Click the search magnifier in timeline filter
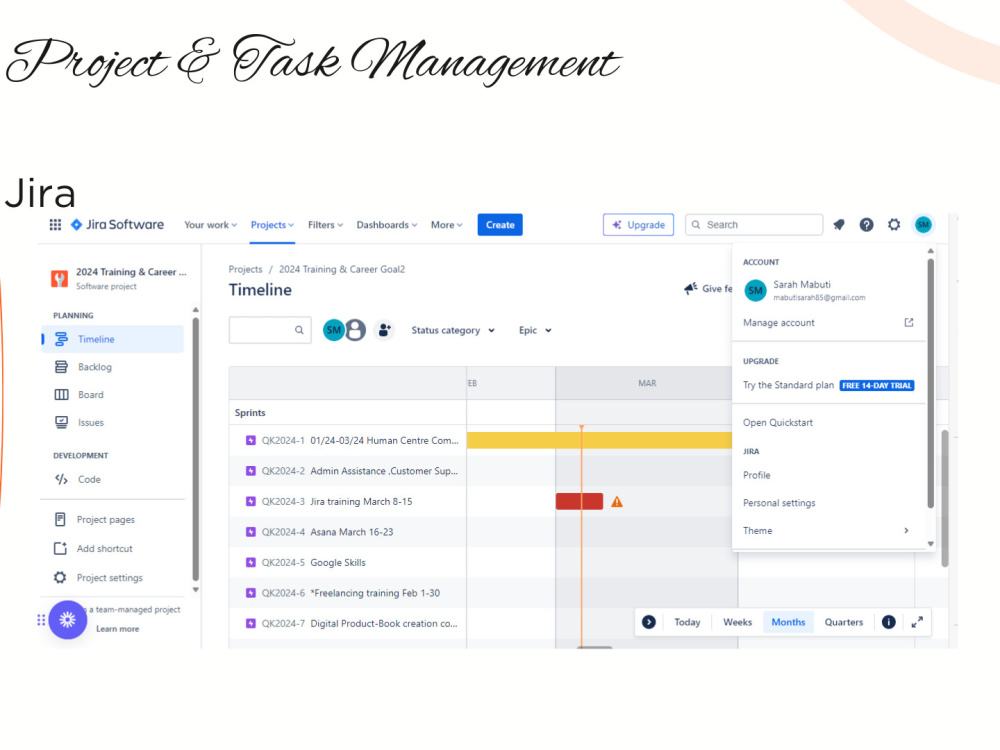 (x=299, y=330)
